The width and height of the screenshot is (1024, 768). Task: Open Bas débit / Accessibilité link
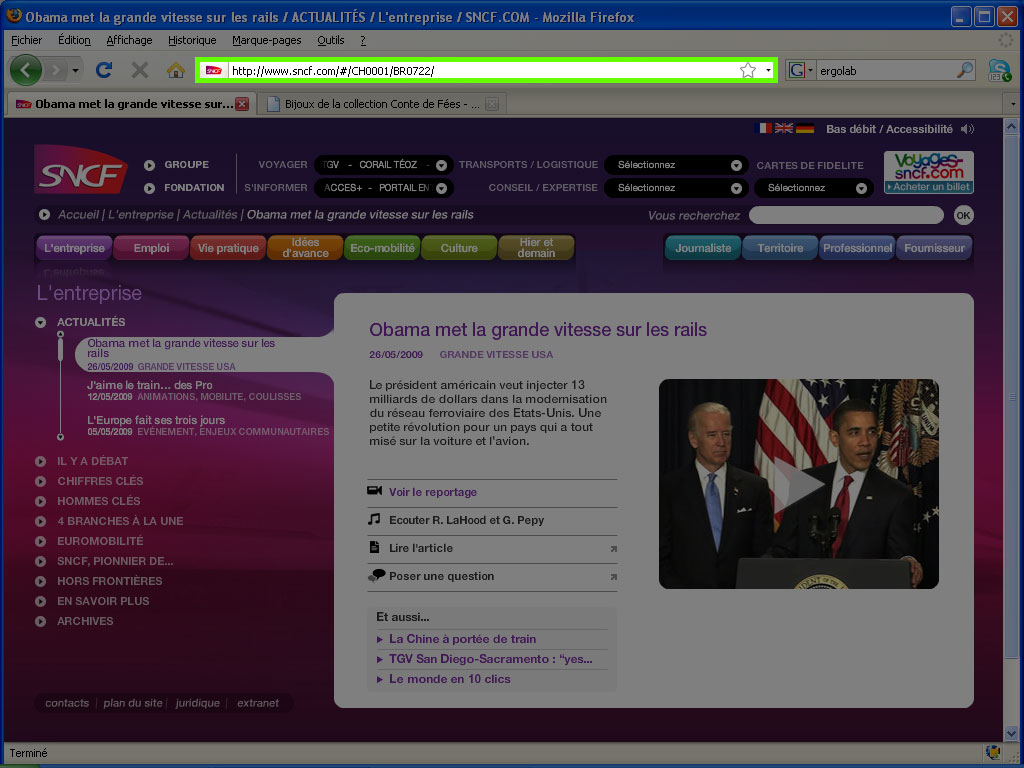coord(889,129)
